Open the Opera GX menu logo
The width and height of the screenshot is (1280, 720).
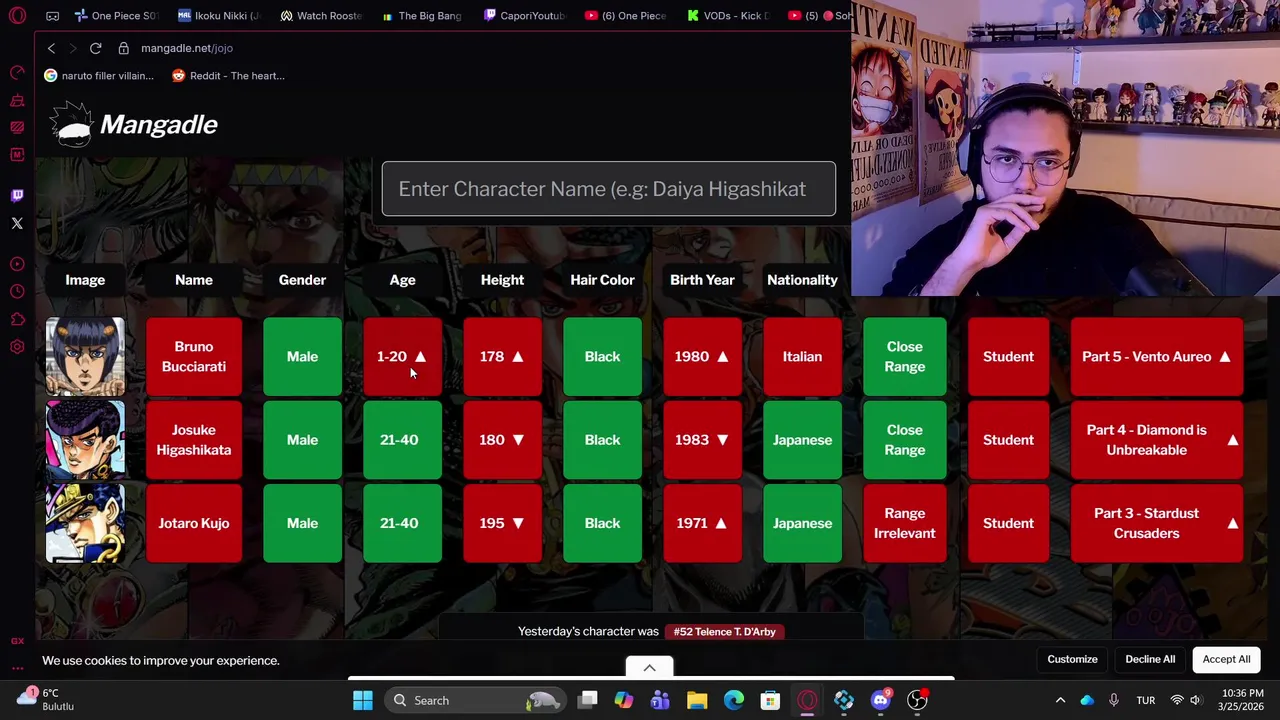(x=17, y=16)
